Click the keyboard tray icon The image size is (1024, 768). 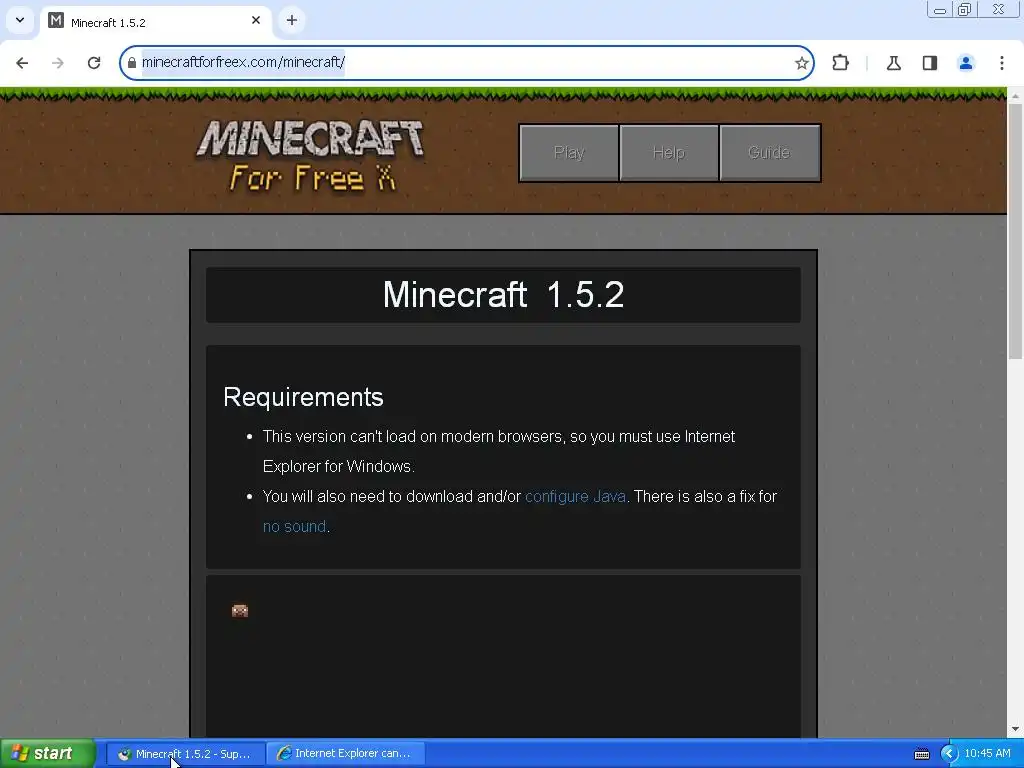pos(921,754)
